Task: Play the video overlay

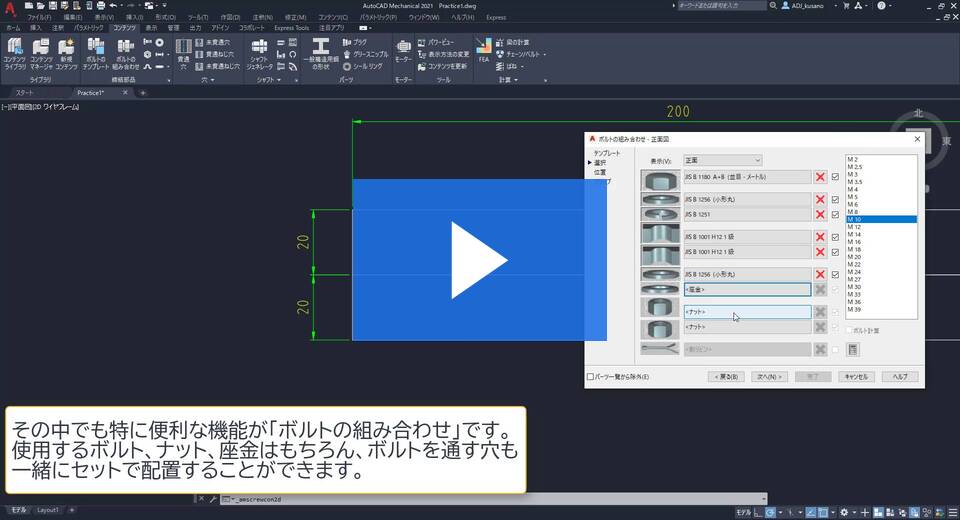Action: coord(479,260)
